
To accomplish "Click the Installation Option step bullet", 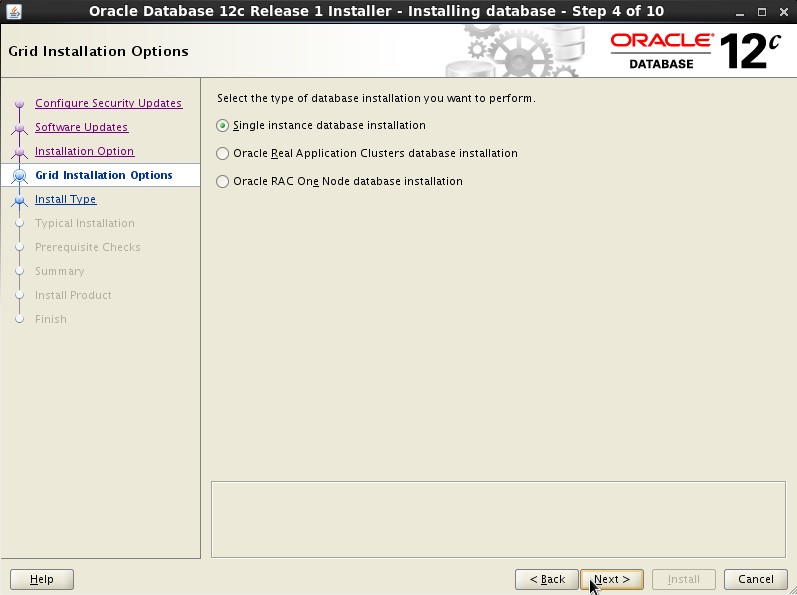I will coord(19,151).
